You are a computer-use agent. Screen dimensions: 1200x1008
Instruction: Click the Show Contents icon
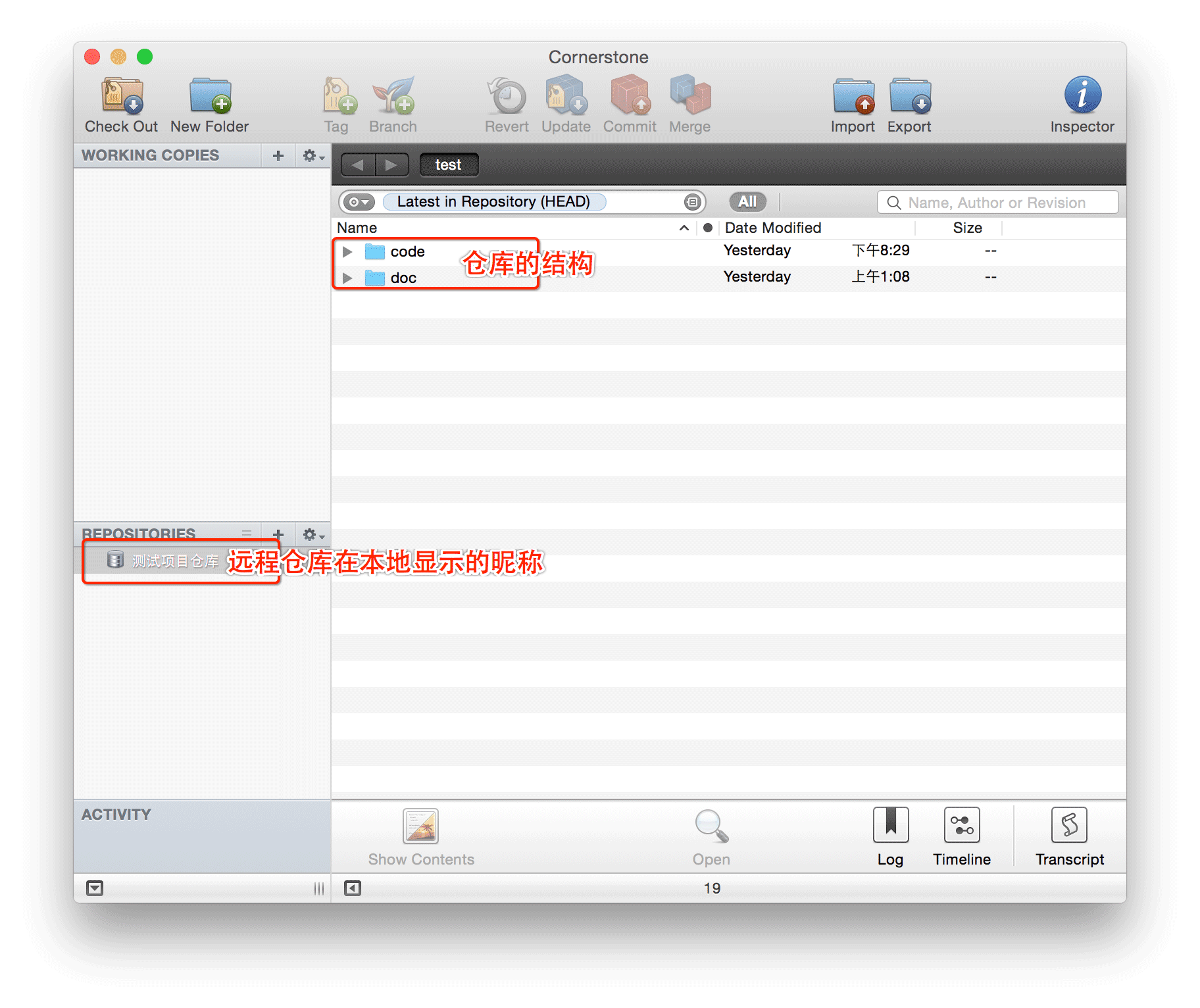420,826
